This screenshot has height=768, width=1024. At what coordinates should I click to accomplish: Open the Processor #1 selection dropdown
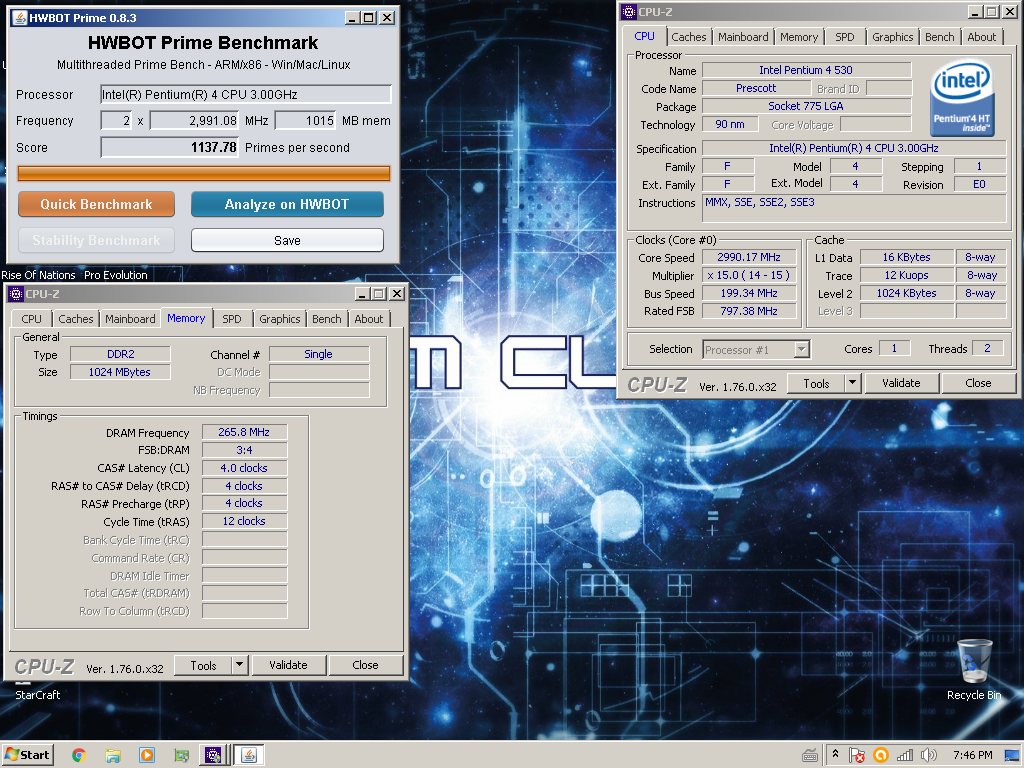click(x=757, y=349)
